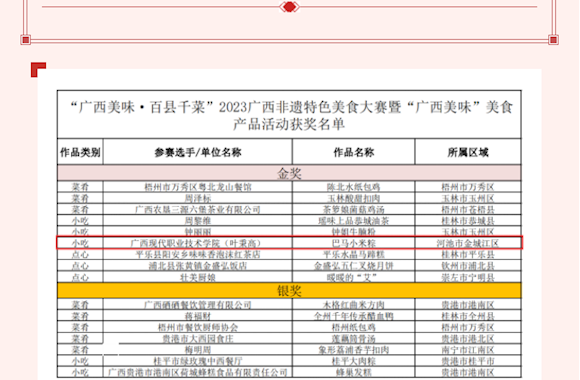The height and width of the screenshot is (380, 580).
Task: Click '平乐县阳安乡味味香泡沫红茶店' cell
Action: coord(198,255)
